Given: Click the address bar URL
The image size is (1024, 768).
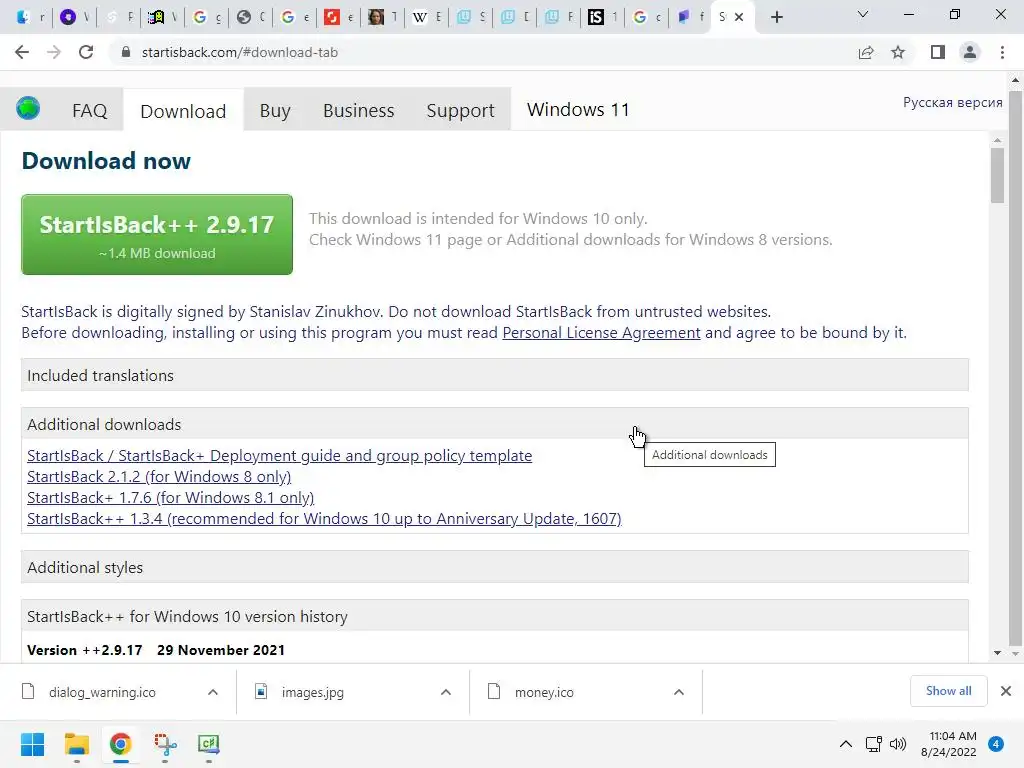Looking at the screenshot, I should pyautogui.click(x=240, y=52).
